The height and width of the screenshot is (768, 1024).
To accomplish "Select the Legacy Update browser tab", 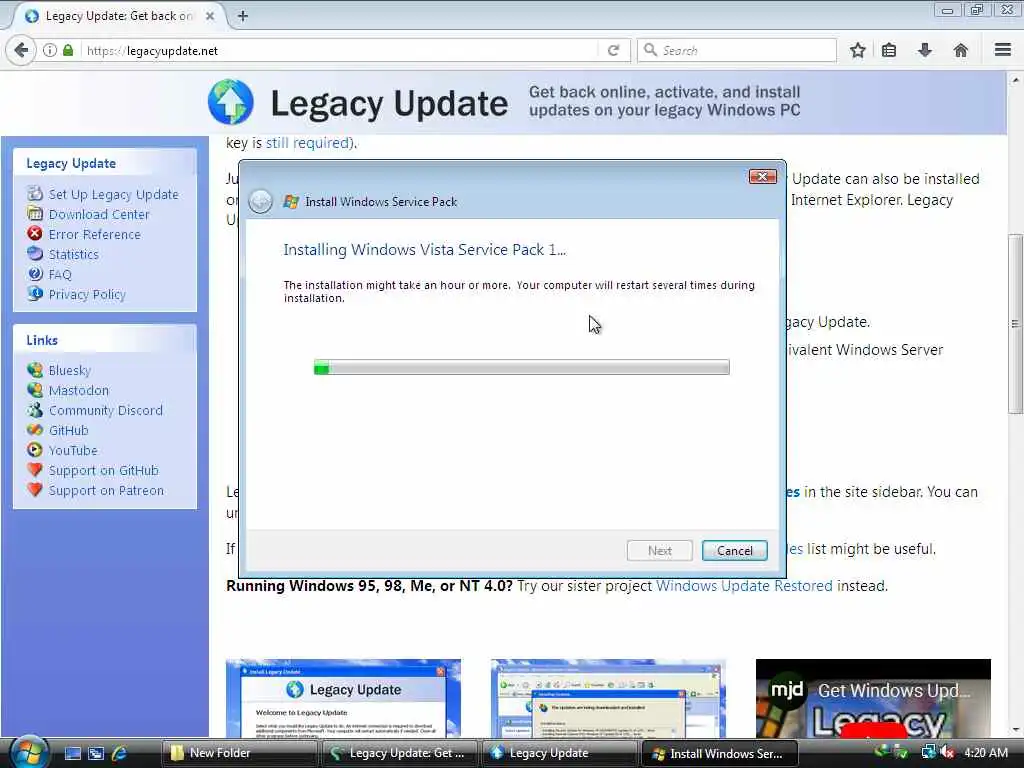I will click(118, 16).
